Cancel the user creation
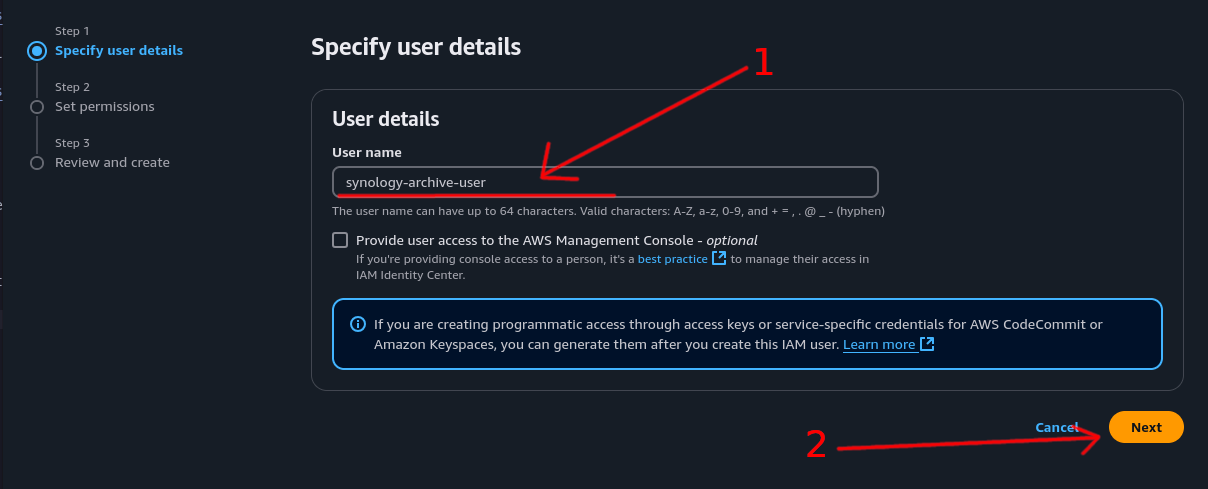Viewport: 1208px width, 489px height. coord(1056,427)
